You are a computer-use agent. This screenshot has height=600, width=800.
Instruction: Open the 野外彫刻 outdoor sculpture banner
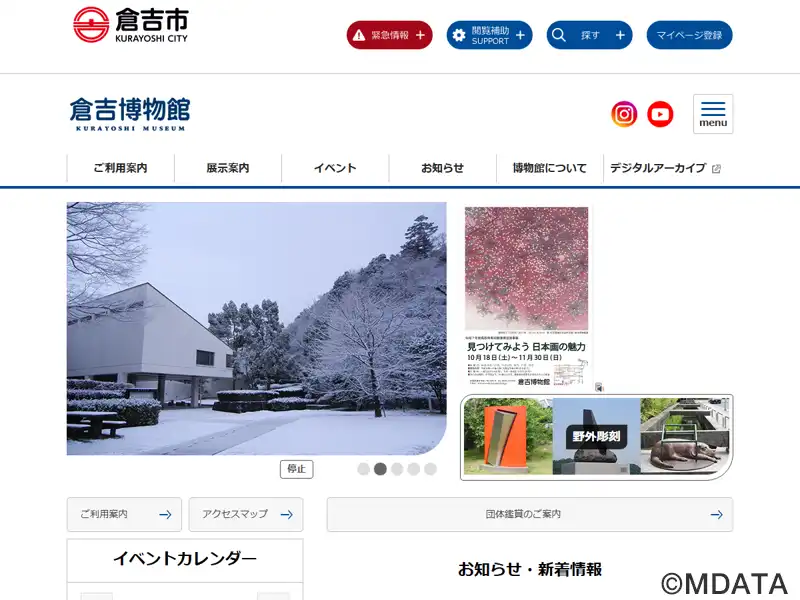click(596, 437)
